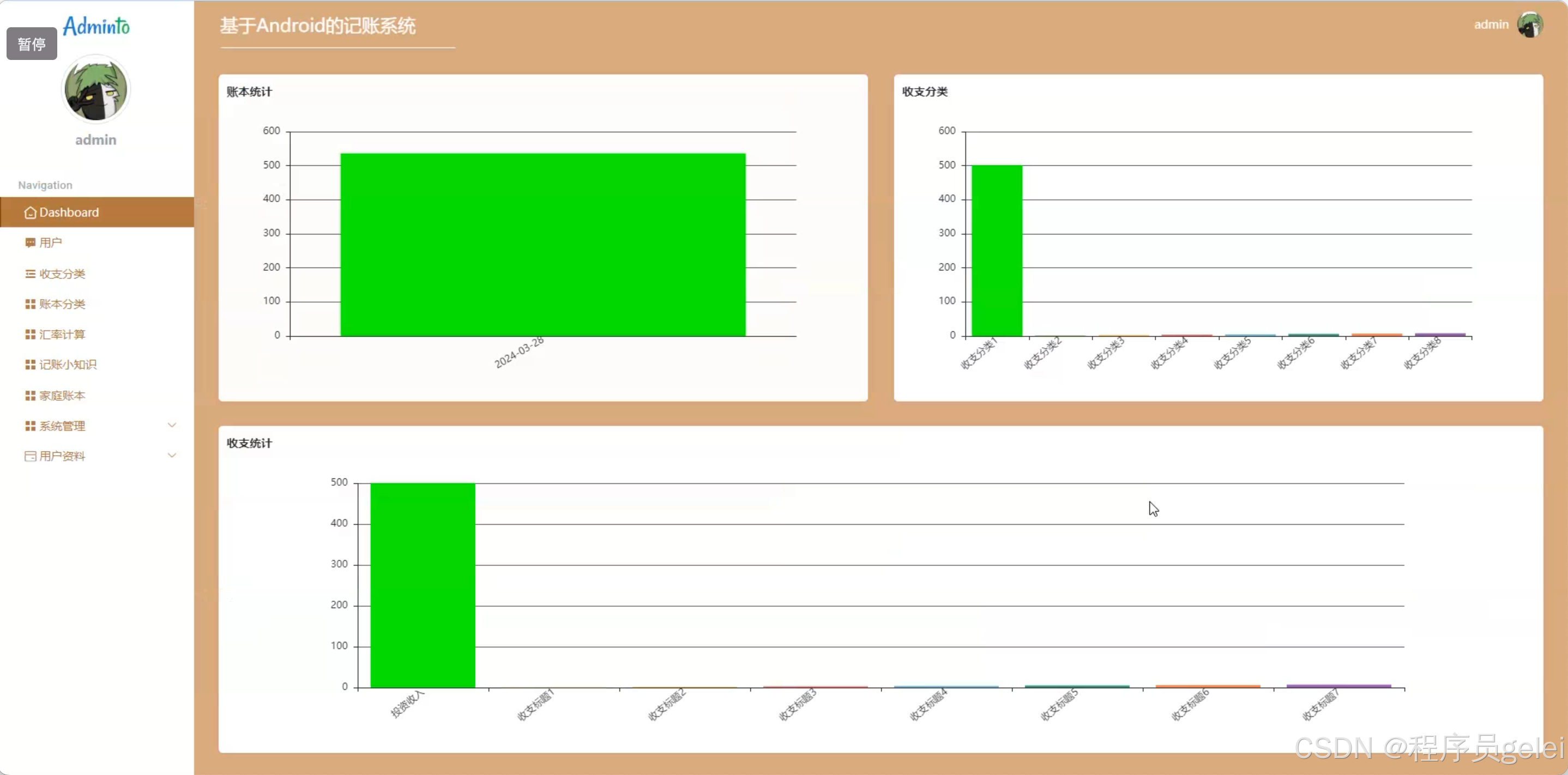Image resolution: width=1568 pixels, height=775 pixels.
Task: Click the green 投资收入 bar
Action: tap(423, 585)
